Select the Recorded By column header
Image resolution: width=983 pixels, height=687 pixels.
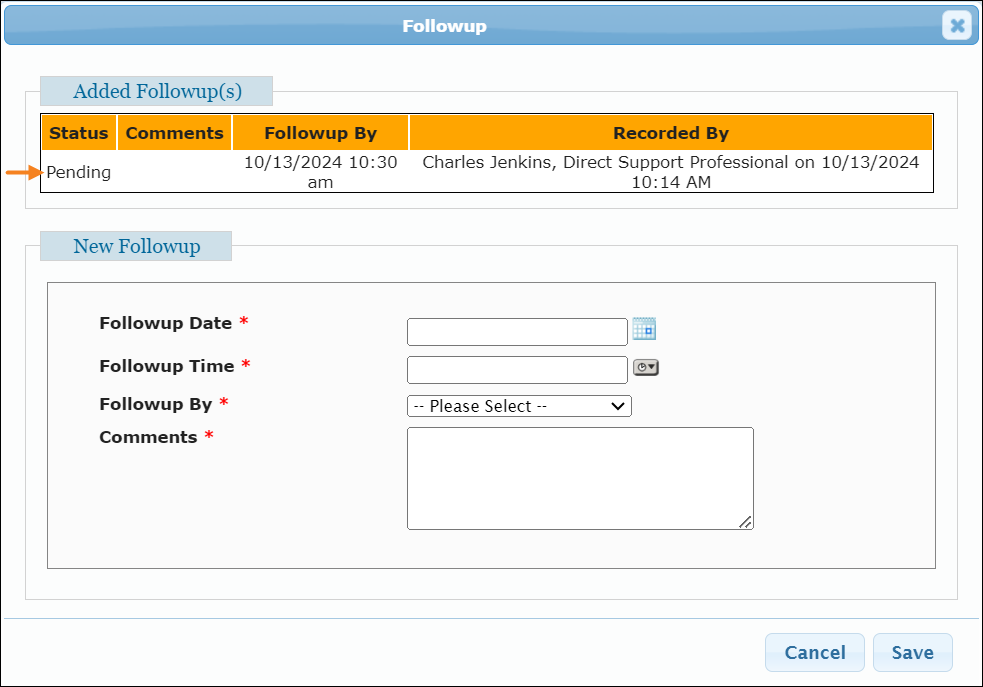click(670, 133)
